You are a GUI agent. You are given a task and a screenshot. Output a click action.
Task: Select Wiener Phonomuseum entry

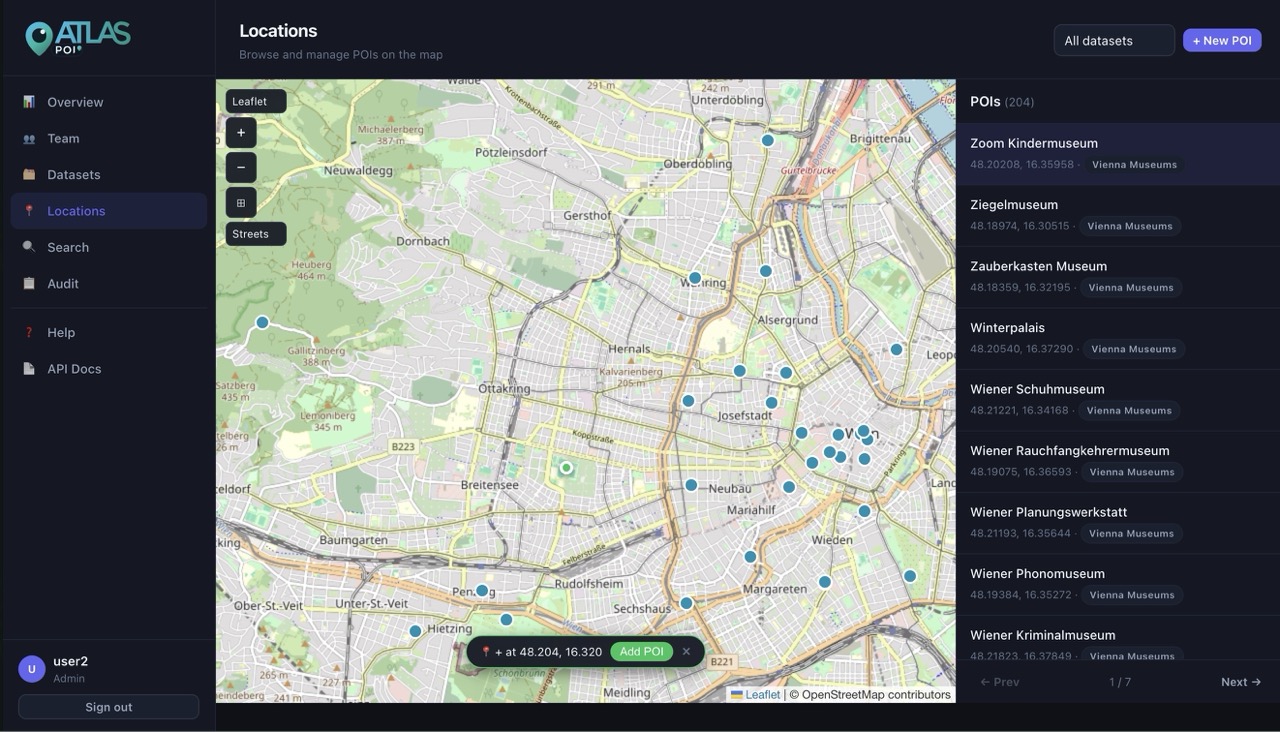(1118, 584)
